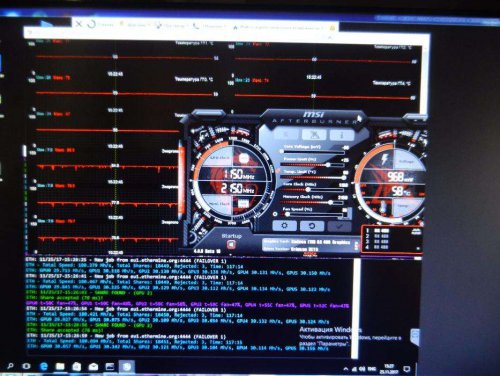Click the X icon in the top remote toolbar
The width and height of the screenshot is (500, 376).
(x=79, y=24)
